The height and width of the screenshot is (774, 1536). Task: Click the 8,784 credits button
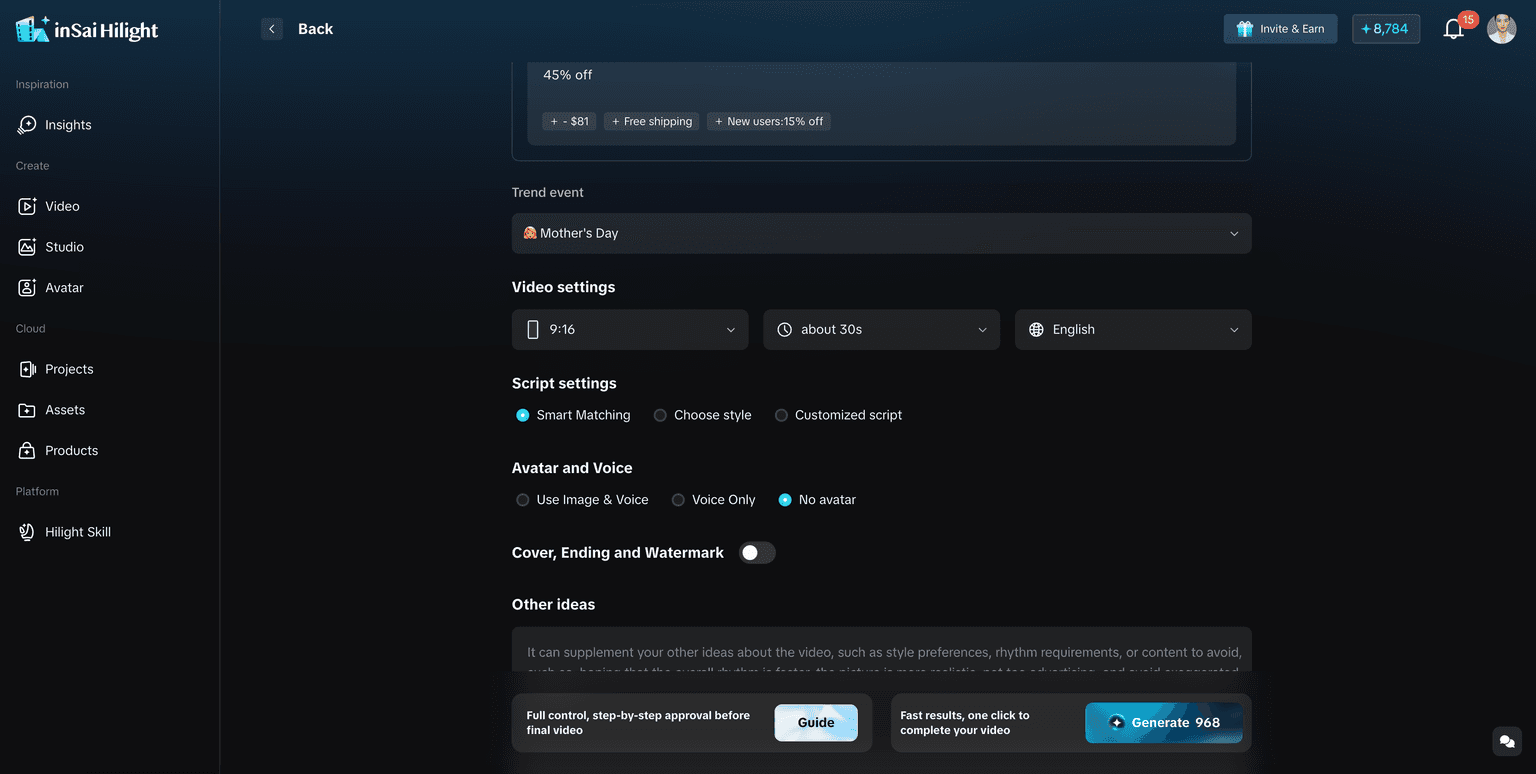[1386, 29]
